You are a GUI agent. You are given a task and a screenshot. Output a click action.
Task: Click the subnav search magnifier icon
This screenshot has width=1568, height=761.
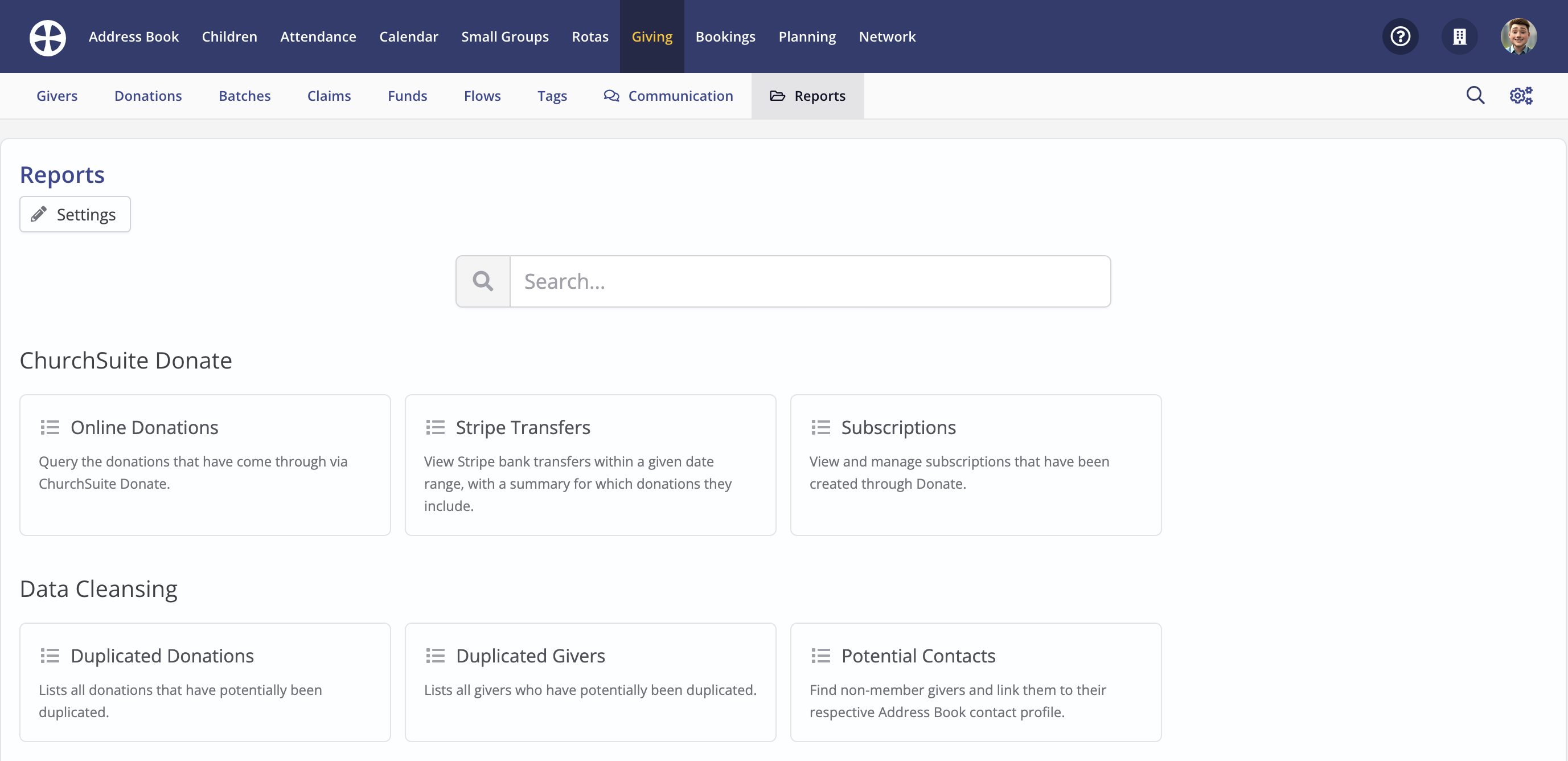(1475, 96)
